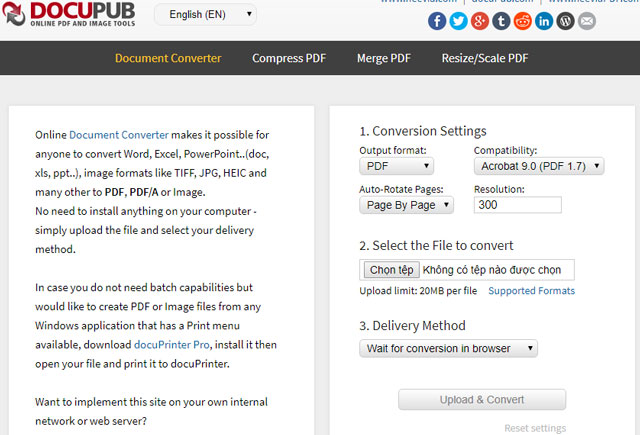Click the 'Upload limit: 20MB per file' text
The height and width of the screenshot is (435, 640).
[418, 291]
